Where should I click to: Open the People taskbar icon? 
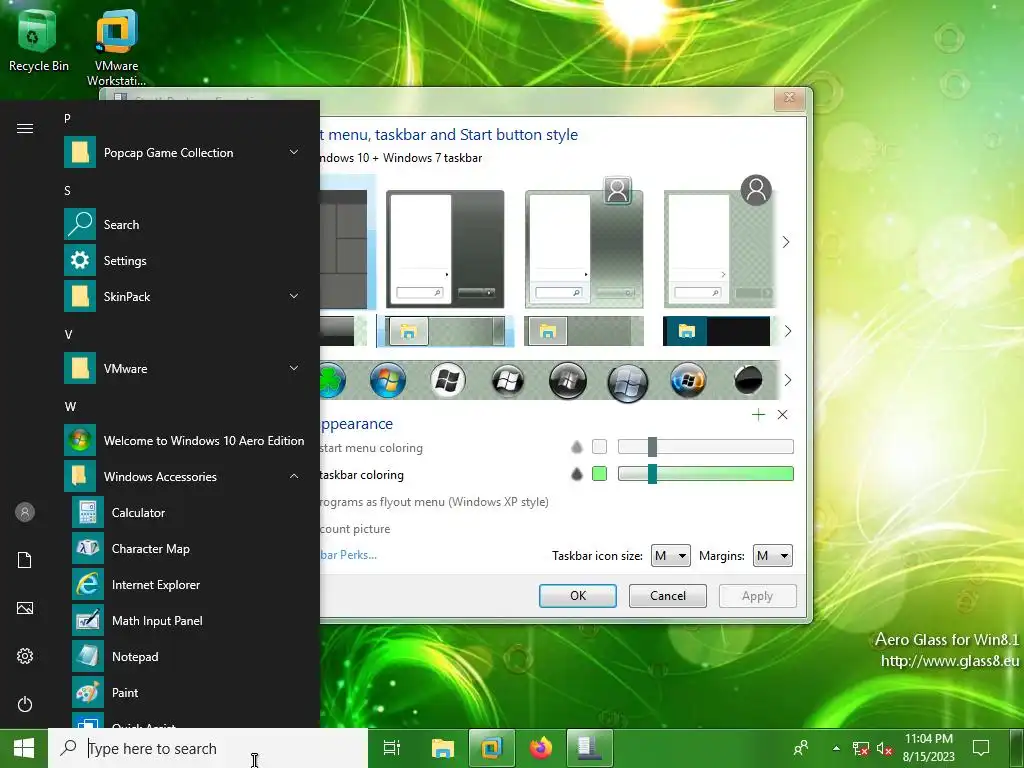click(801, 748)
